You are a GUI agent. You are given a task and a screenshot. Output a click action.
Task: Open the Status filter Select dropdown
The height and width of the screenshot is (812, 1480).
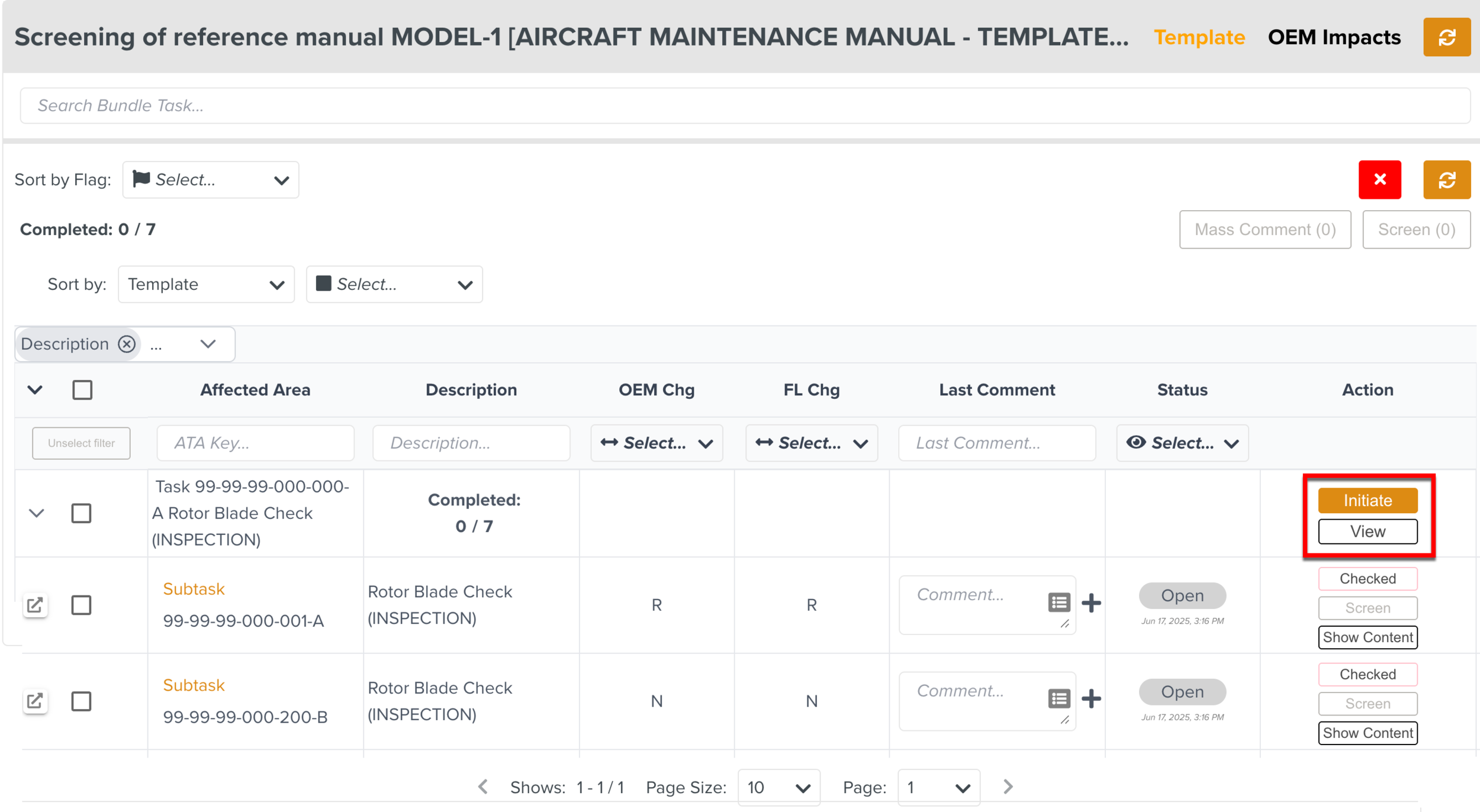[x=1182, y=443]
